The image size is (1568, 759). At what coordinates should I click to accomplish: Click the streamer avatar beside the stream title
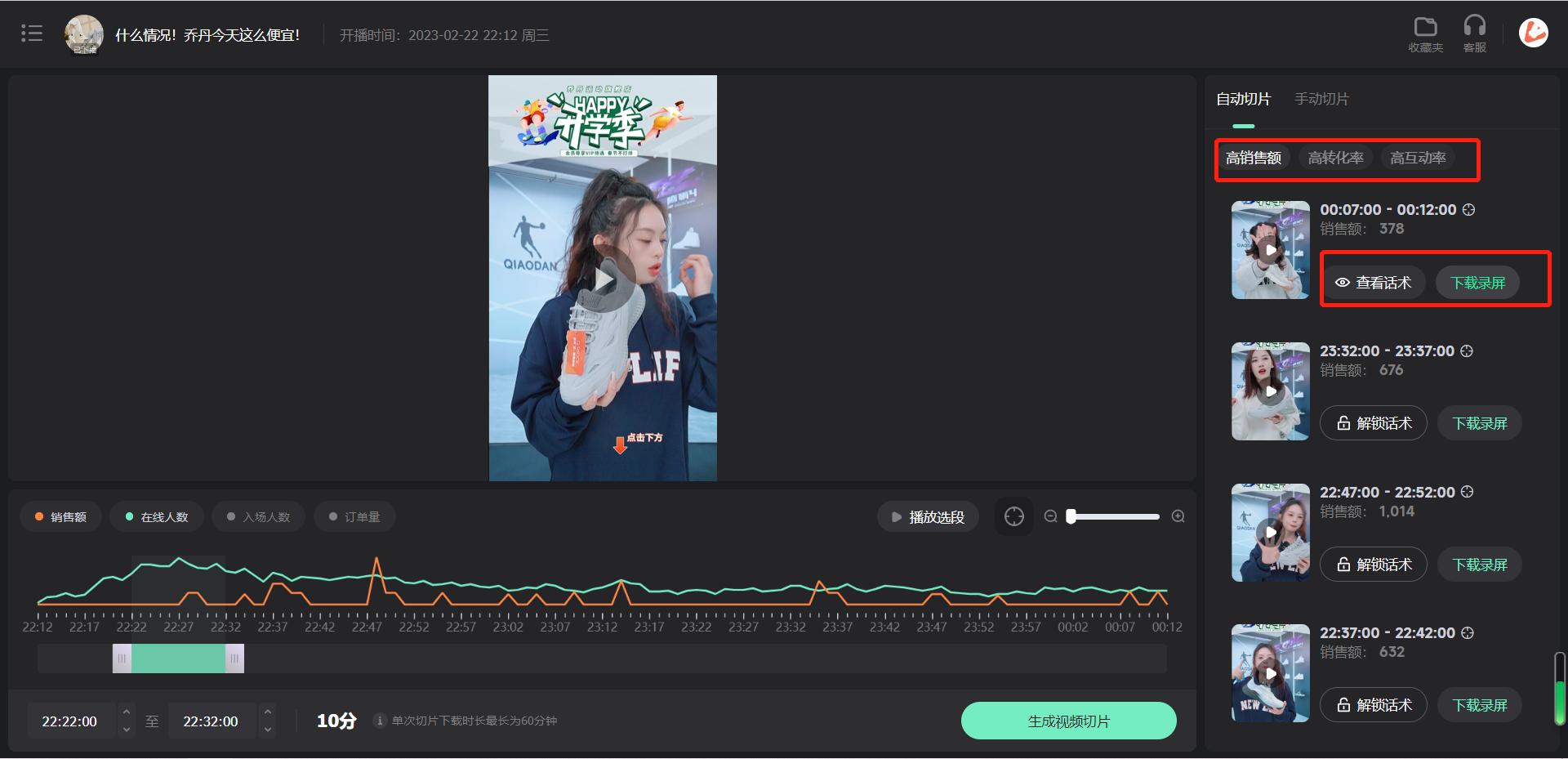click(x=83, y=33)
